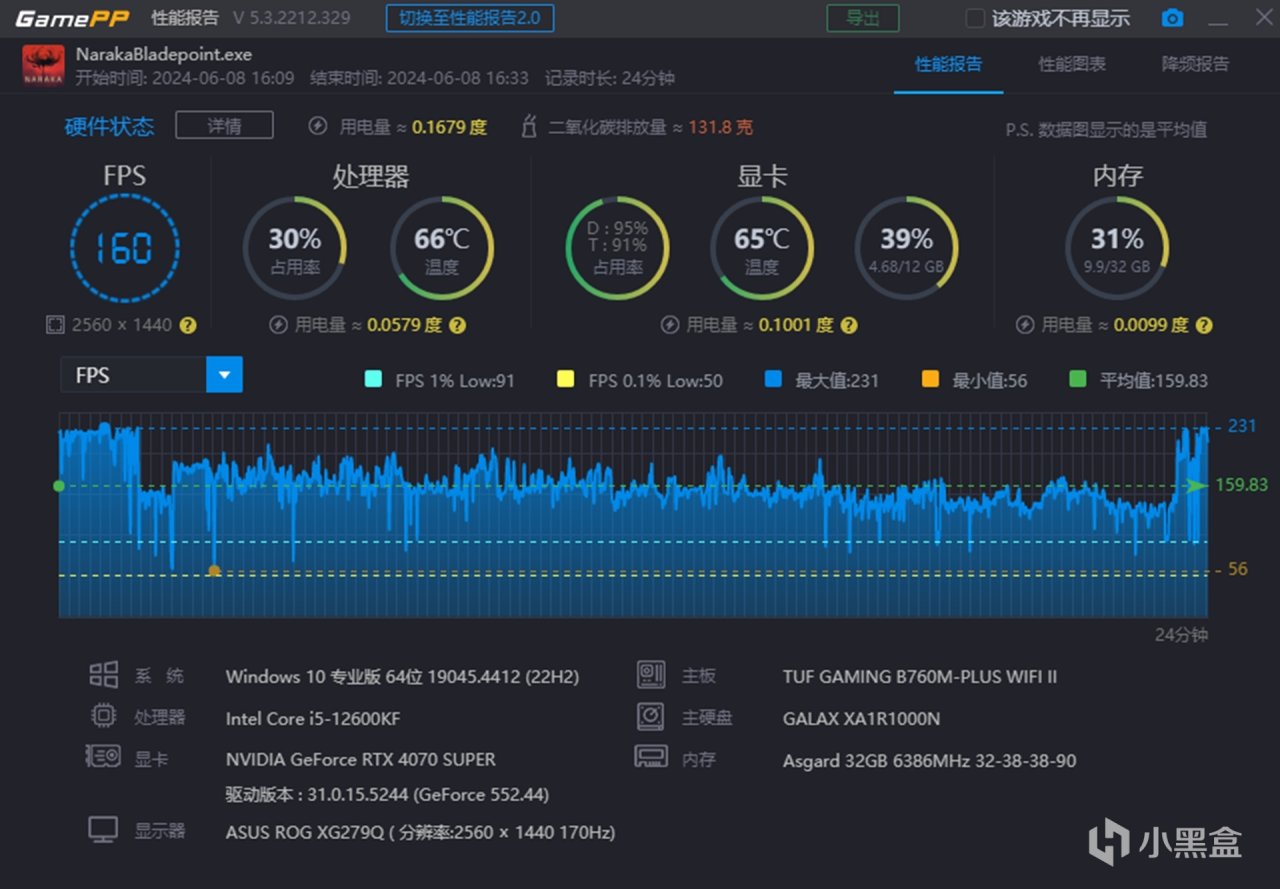Open help icon beside 0.0099 度
Viewport: 1280px width, 889px height.
click(1204, 325)
